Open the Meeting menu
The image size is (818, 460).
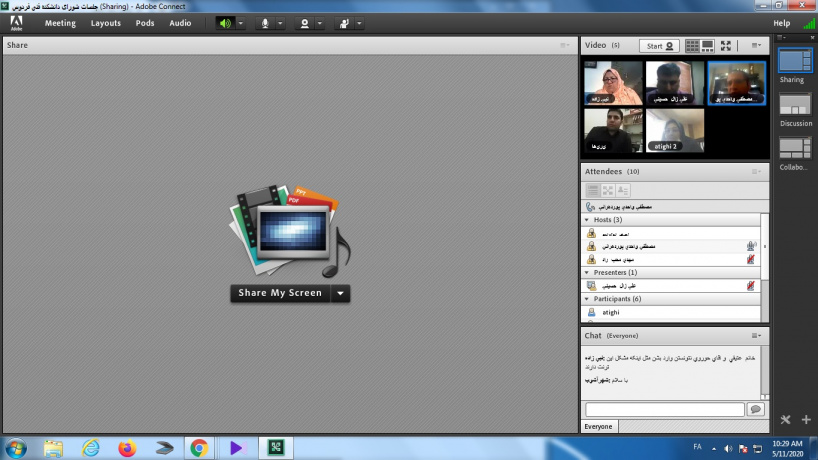59,23
